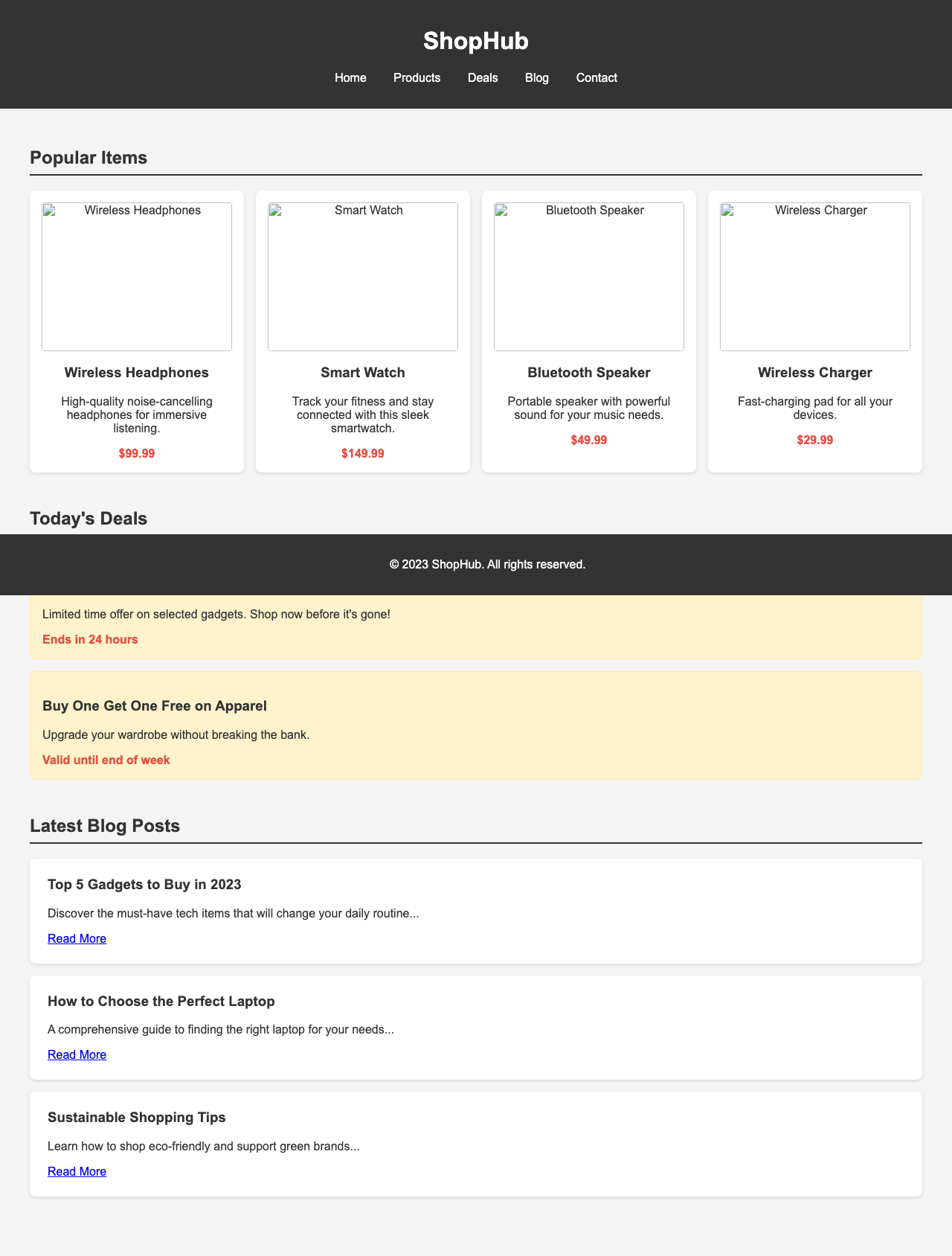
Task: Click the Wireless Headphones product image
Action: coord(137,277)
